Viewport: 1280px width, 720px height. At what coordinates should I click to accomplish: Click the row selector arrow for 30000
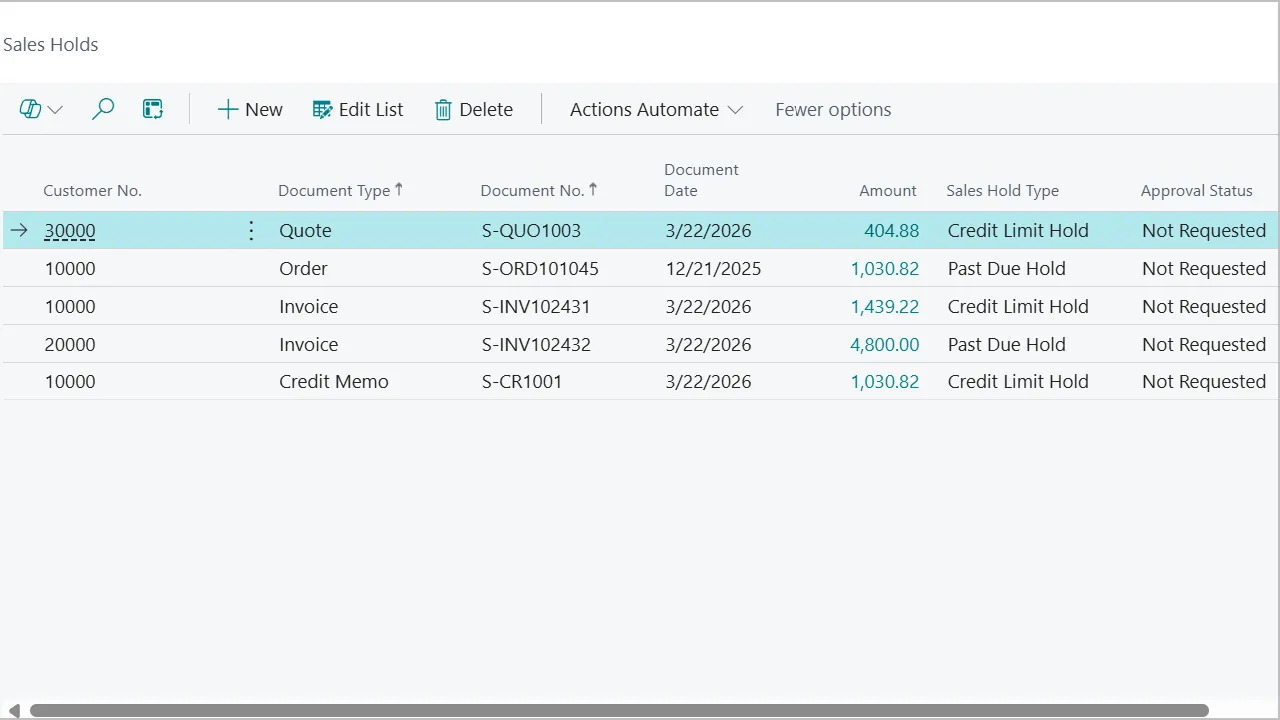[19, 231]
